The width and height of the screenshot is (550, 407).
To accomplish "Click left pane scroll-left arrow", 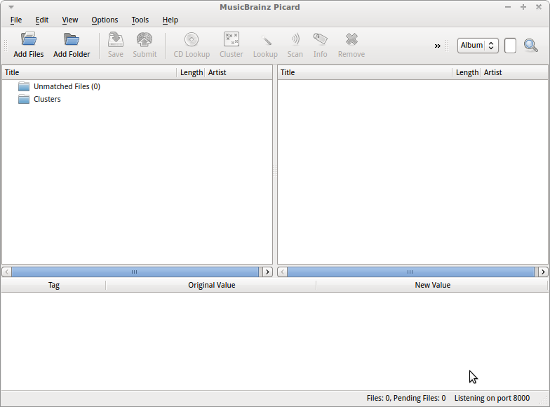I will coord(7,272).
